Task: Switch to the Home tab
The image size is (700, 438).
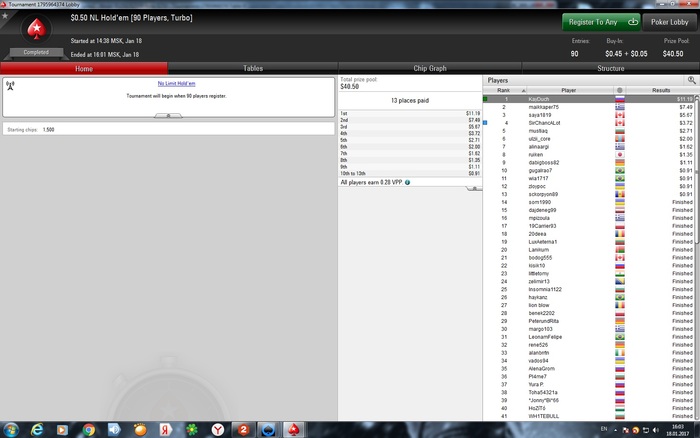Action: tap(84, 68)
